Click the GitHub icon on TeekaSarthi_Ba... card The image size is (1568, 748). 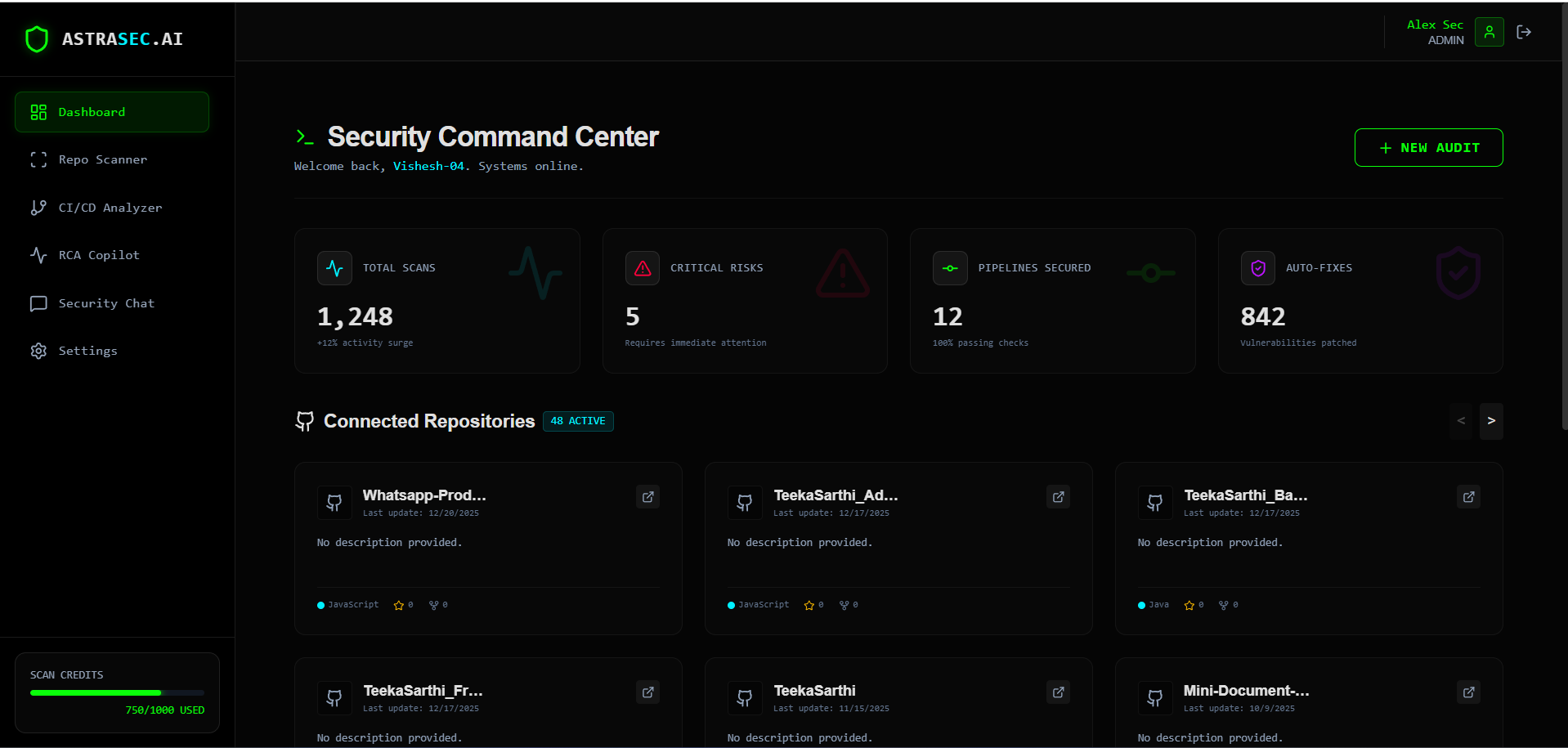1155,503
